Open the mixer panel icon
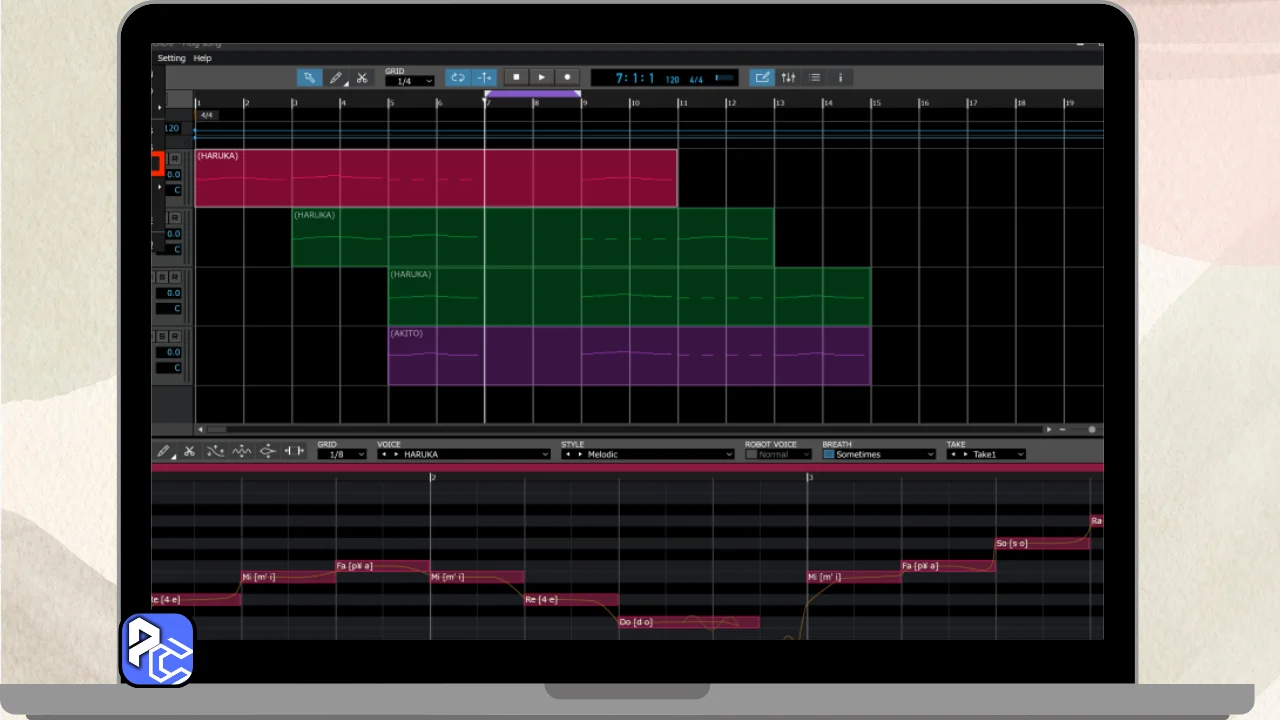 coord(789,78)
